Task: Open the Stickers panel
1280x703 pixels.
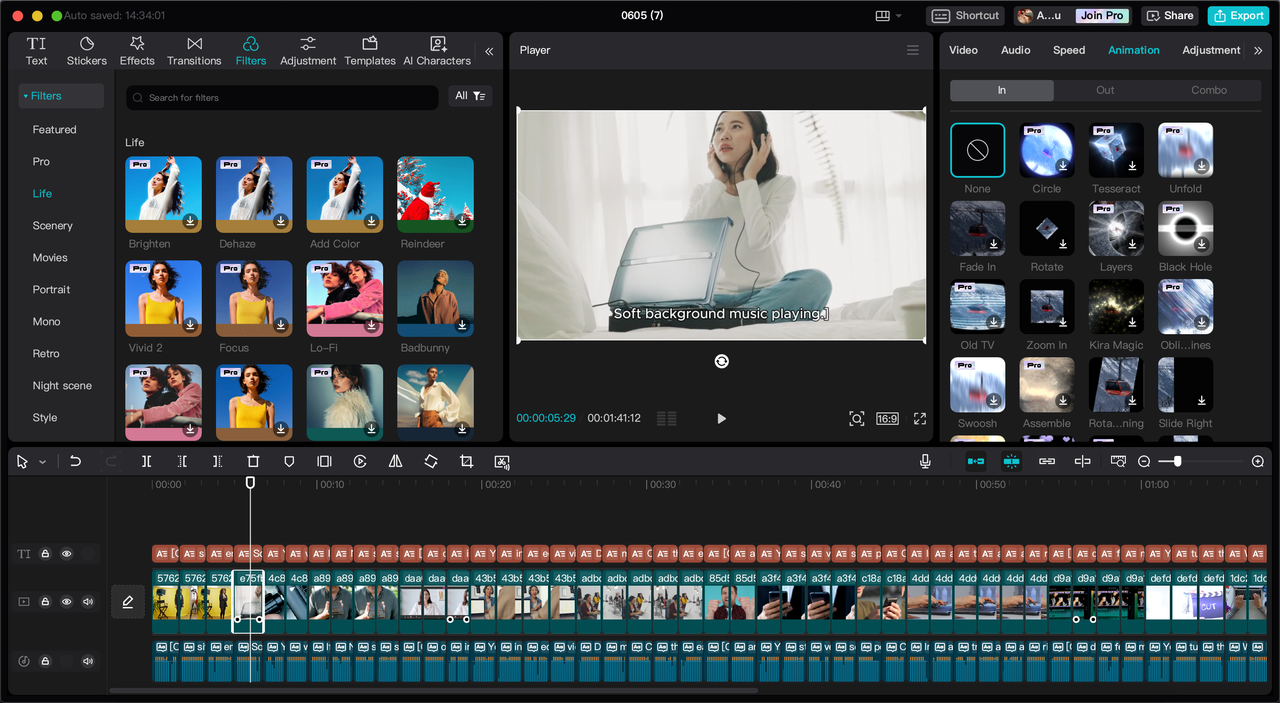Action: pos(87,51)
